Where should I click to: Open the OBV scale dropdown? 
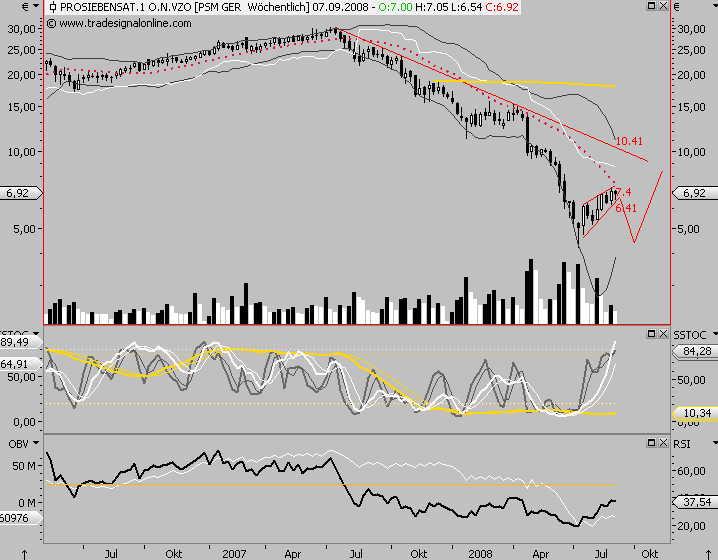35,443
